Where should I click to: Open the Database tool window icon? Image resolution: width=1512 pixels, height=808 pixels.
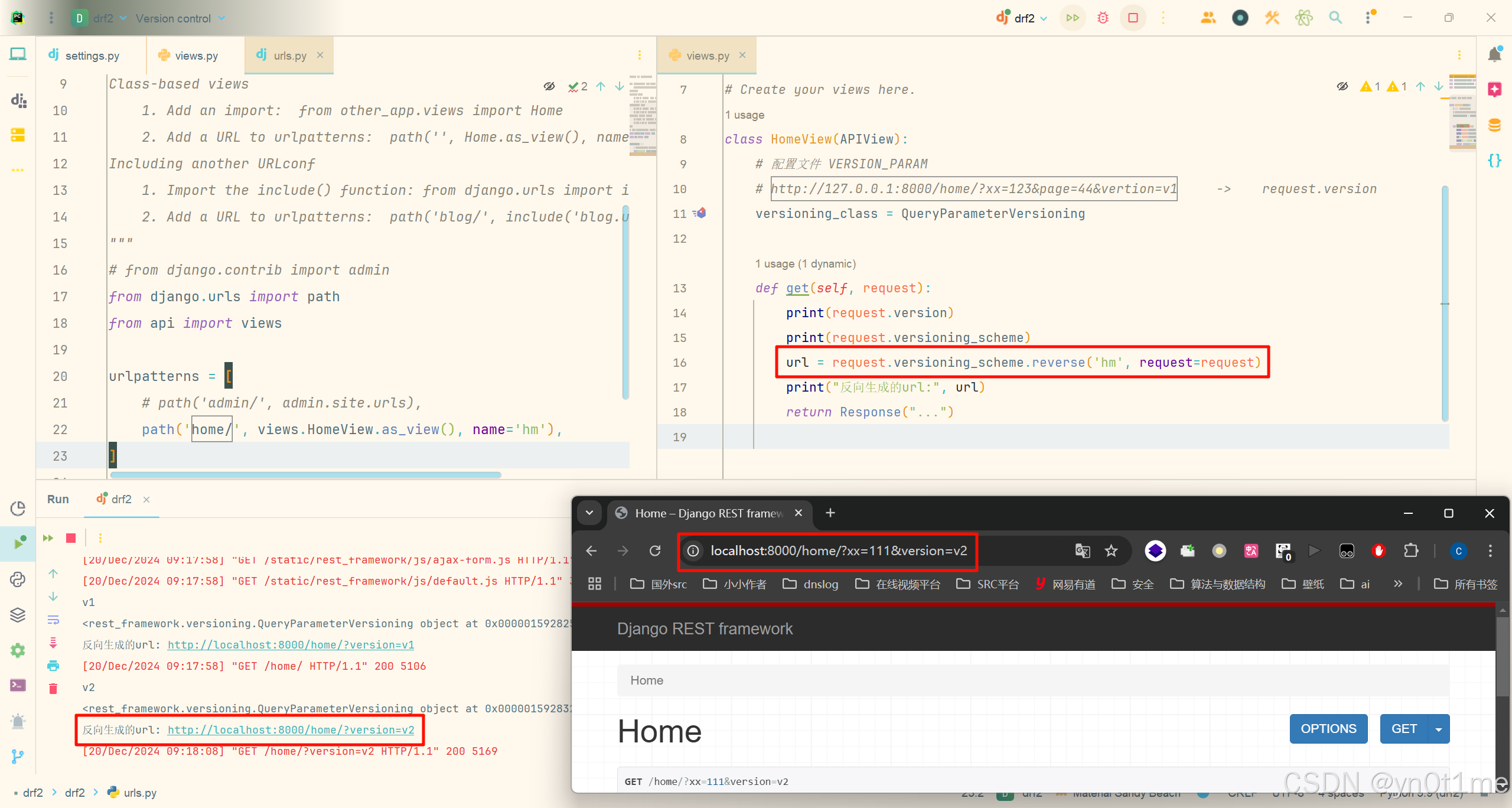[x=1495, y=125]
